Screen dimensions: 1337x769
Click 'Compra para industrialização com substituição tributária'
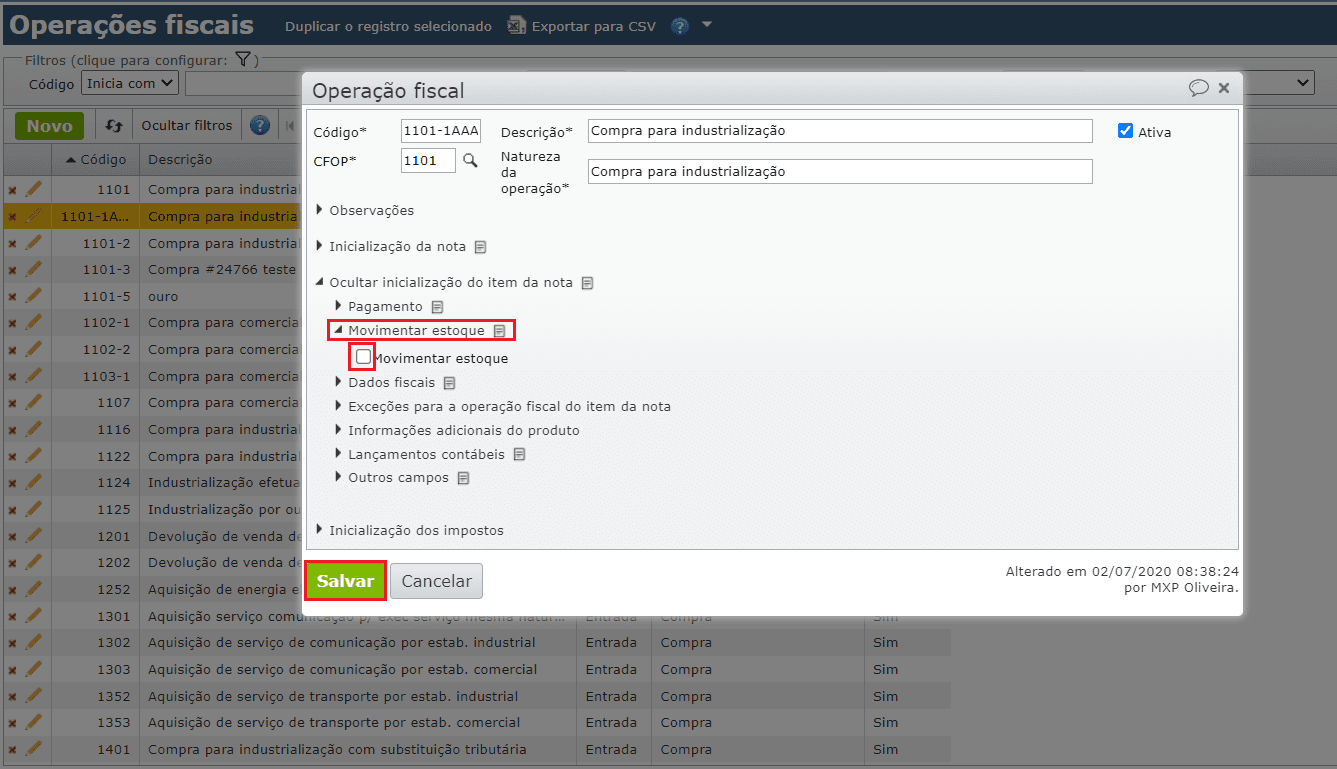pyautogui.click(x=337, y=749)
